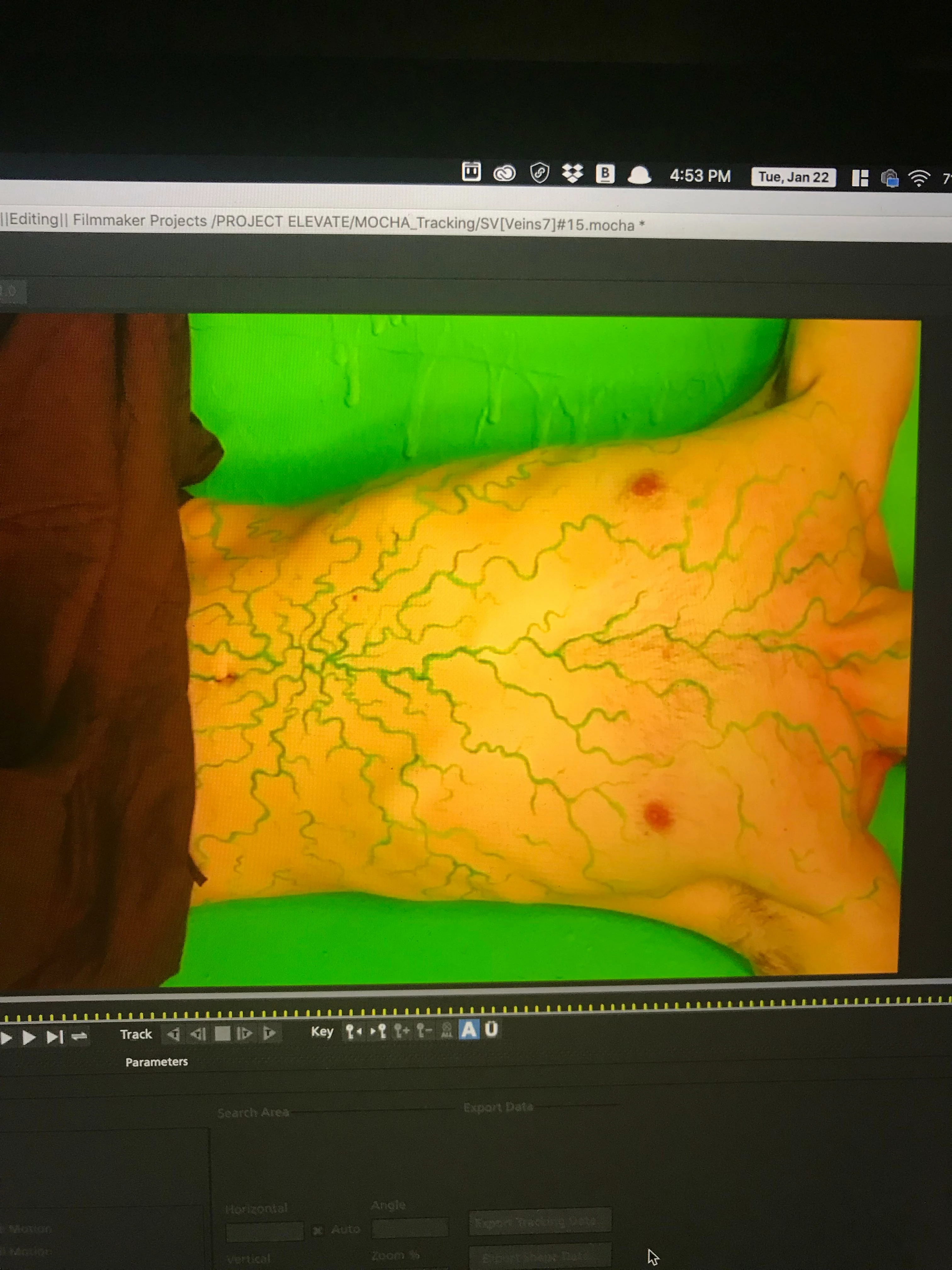The width and height of the screenshot is (952, 1270).
Task: Open Creative Cloud menu bar icon
Action: point(504,173)
